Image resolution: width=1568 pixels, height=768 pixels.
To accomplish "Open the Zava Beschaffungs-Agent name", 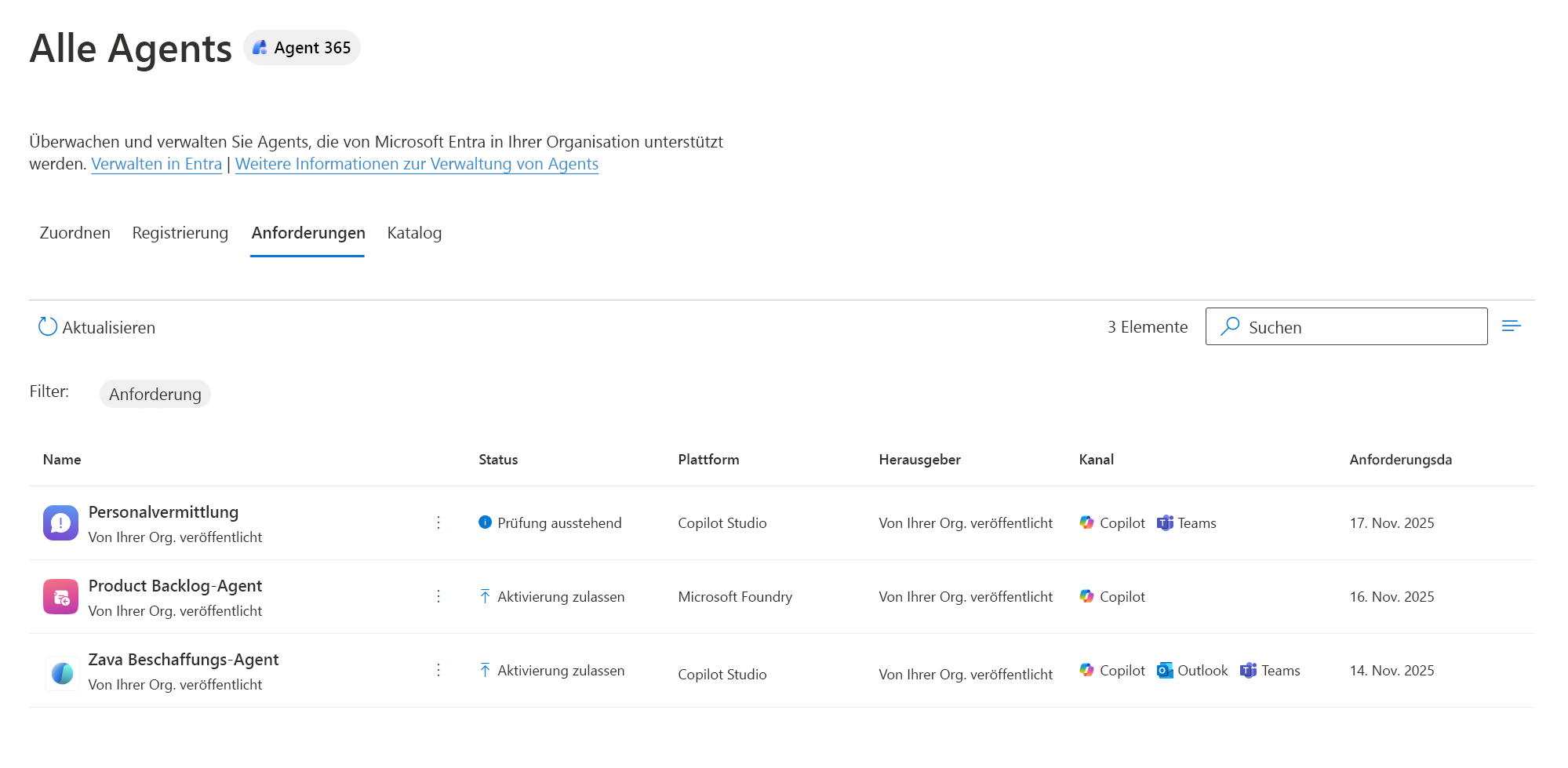I will coord(184,660).
